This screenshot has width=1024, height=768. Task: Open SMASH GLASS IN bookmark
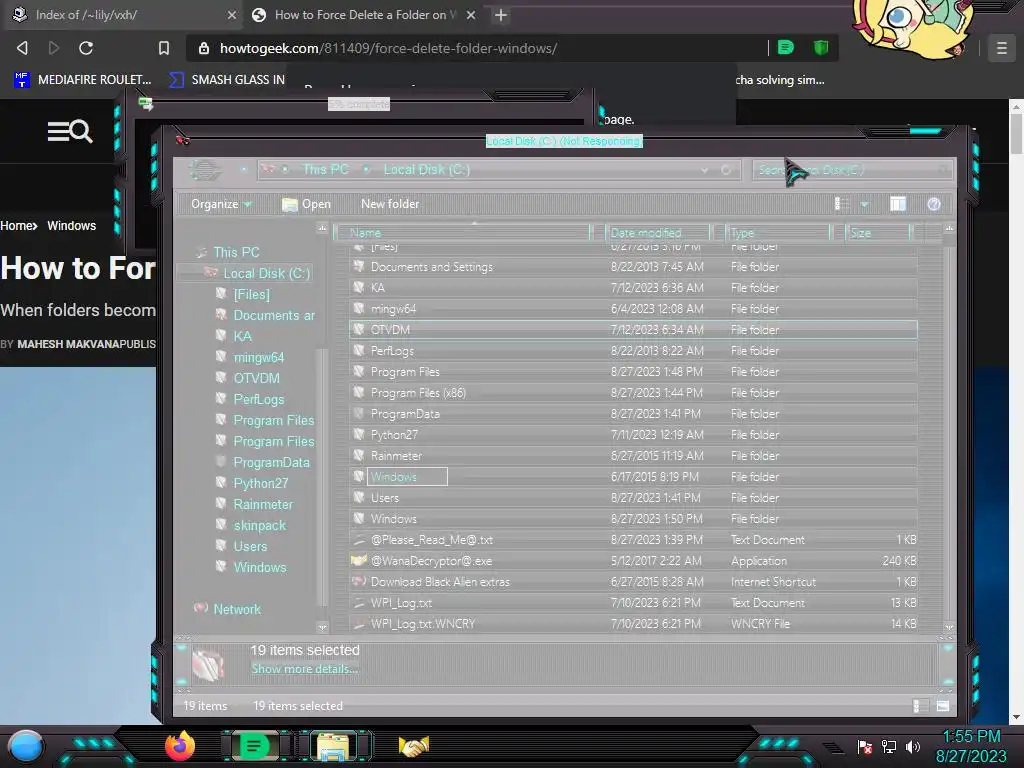[227, 80]
